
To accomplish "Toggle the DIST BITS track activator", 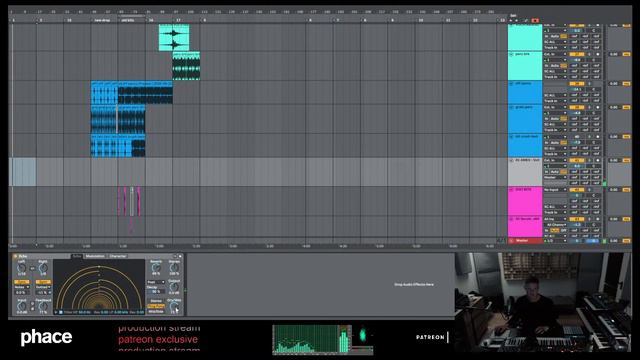I will [x=577, y=190].
